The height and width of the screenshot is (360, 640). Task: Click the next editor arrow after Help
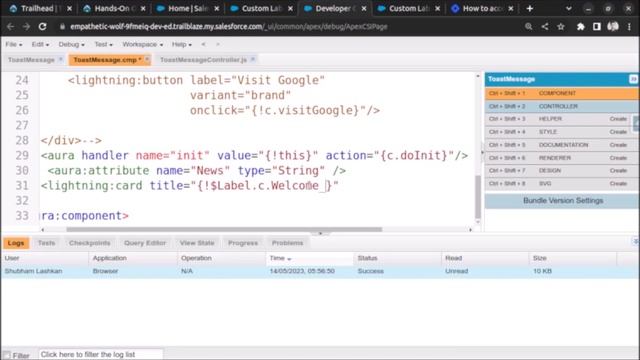click(x=218, y=44)
